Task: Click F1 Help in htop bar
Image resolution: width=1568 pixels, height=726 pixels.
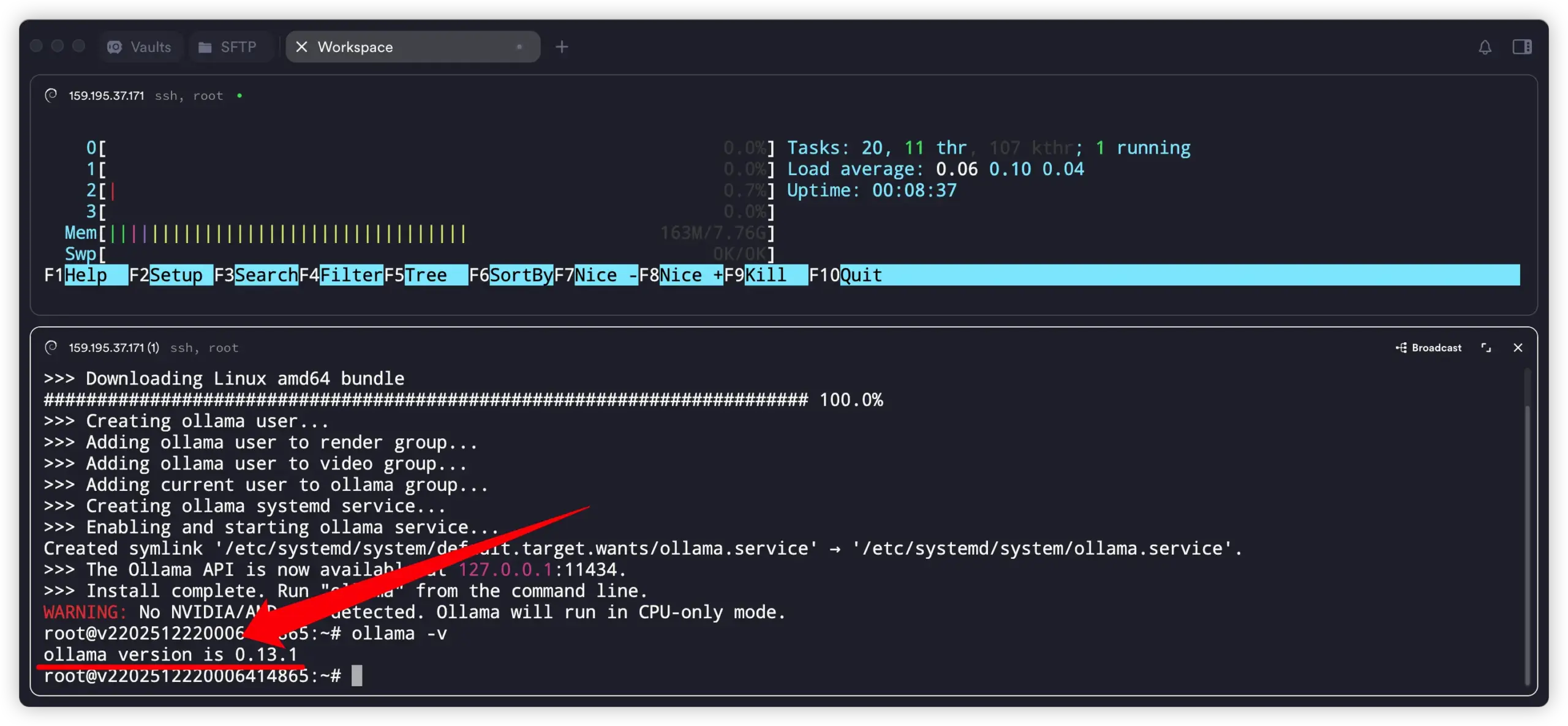Action: tap(86, 275)
